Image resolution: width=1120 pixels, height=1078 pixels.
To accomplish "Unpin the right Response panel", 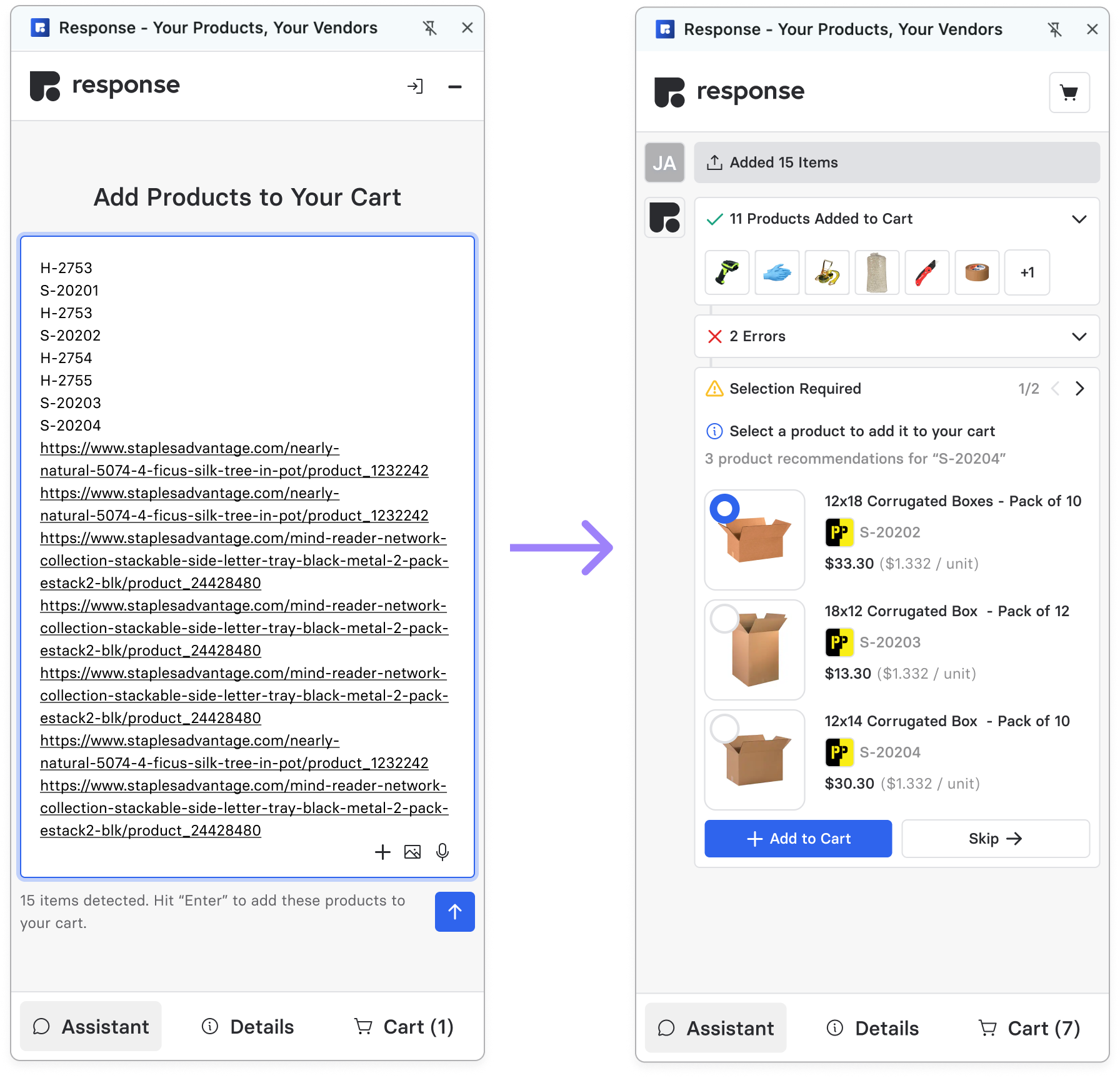I will (1055, 29).
